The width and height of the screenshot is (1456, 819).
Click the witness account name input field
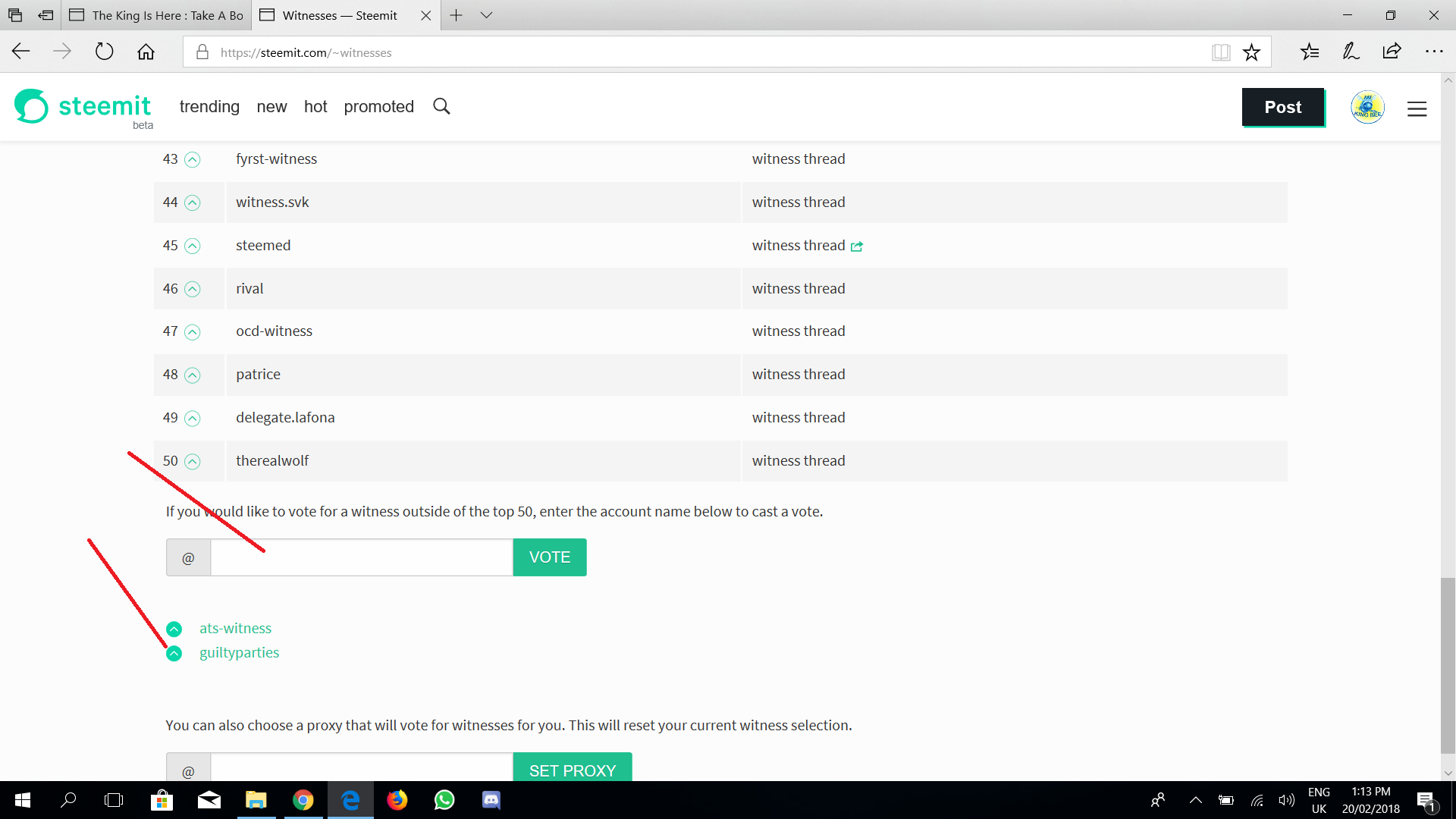coord(361,557)
